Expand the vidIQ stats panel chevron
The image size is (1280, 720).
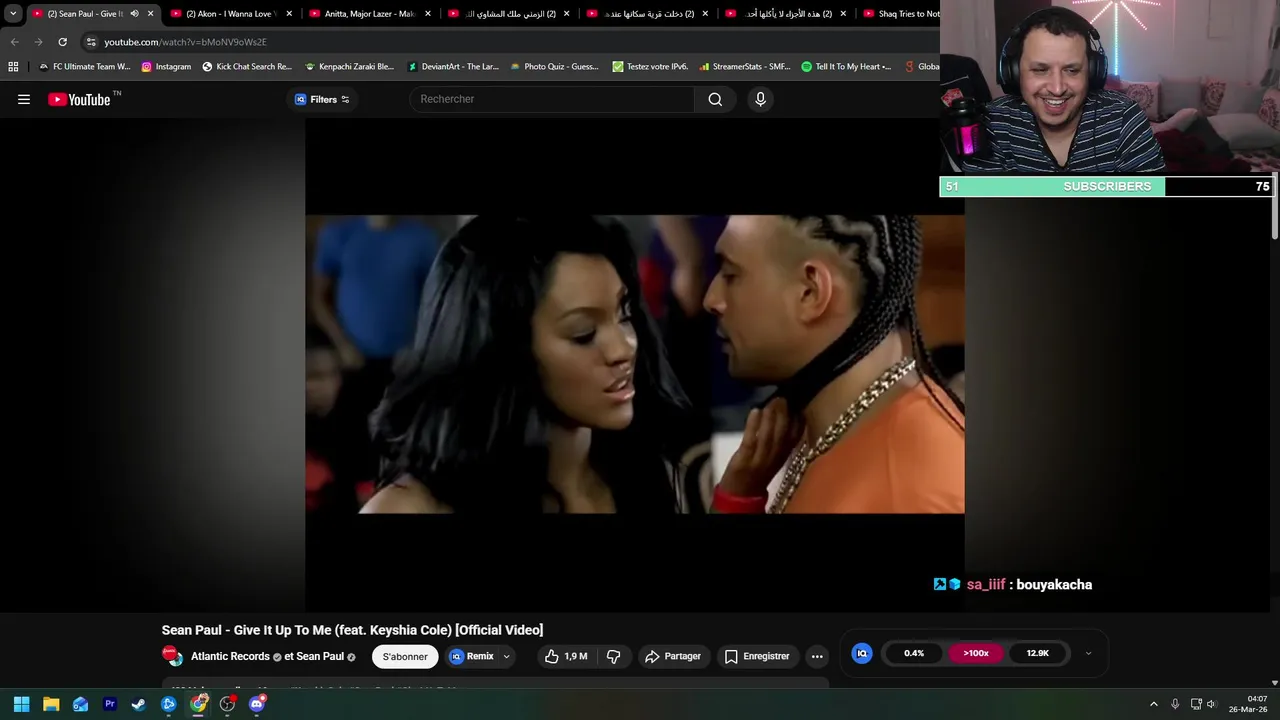[x=1088, y=653]
